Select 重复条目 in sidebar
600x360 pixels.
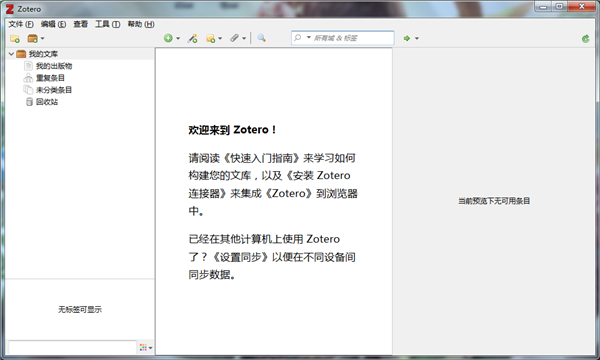click(50, 78)
